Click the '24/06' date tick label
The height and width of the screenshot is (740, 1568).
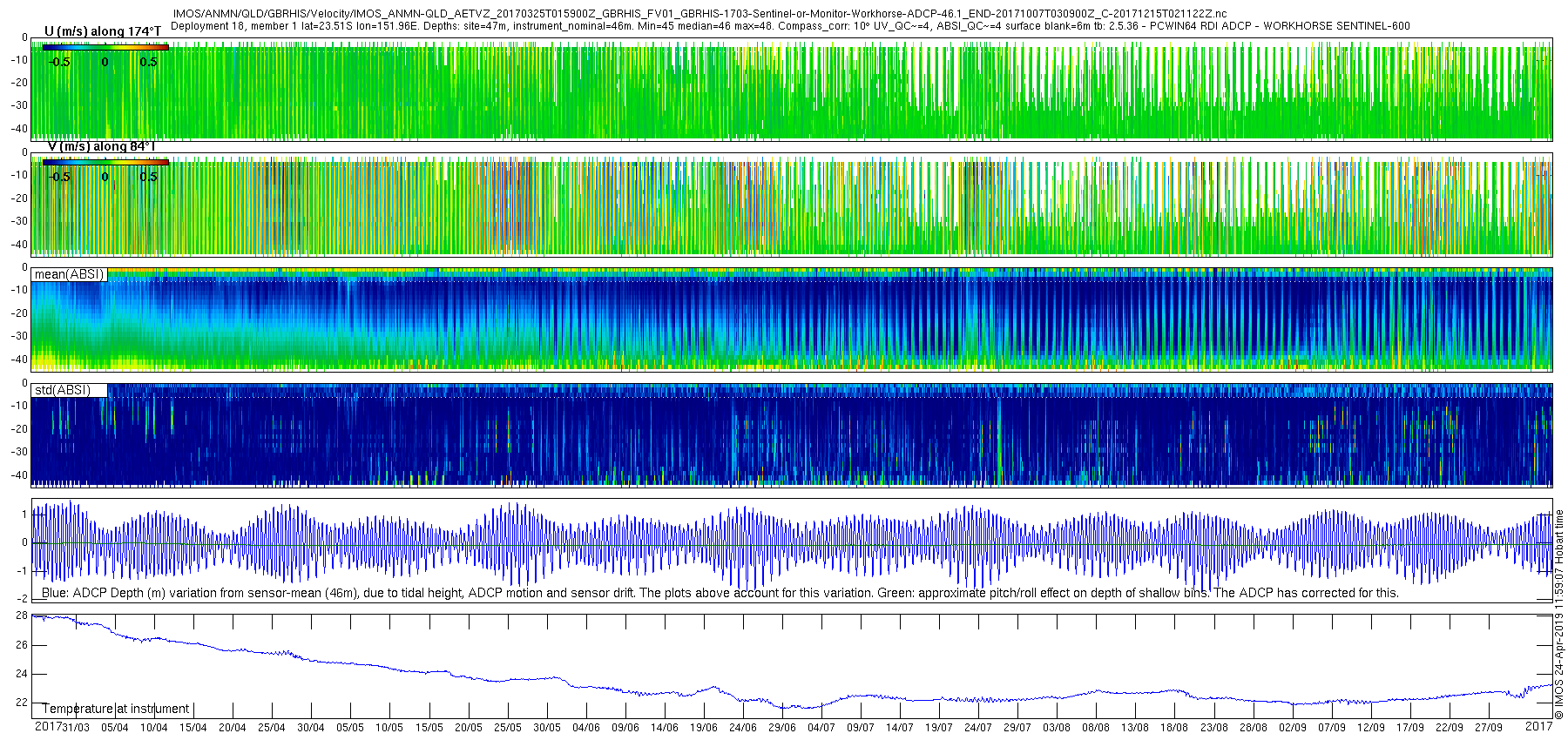coord(743,728)
